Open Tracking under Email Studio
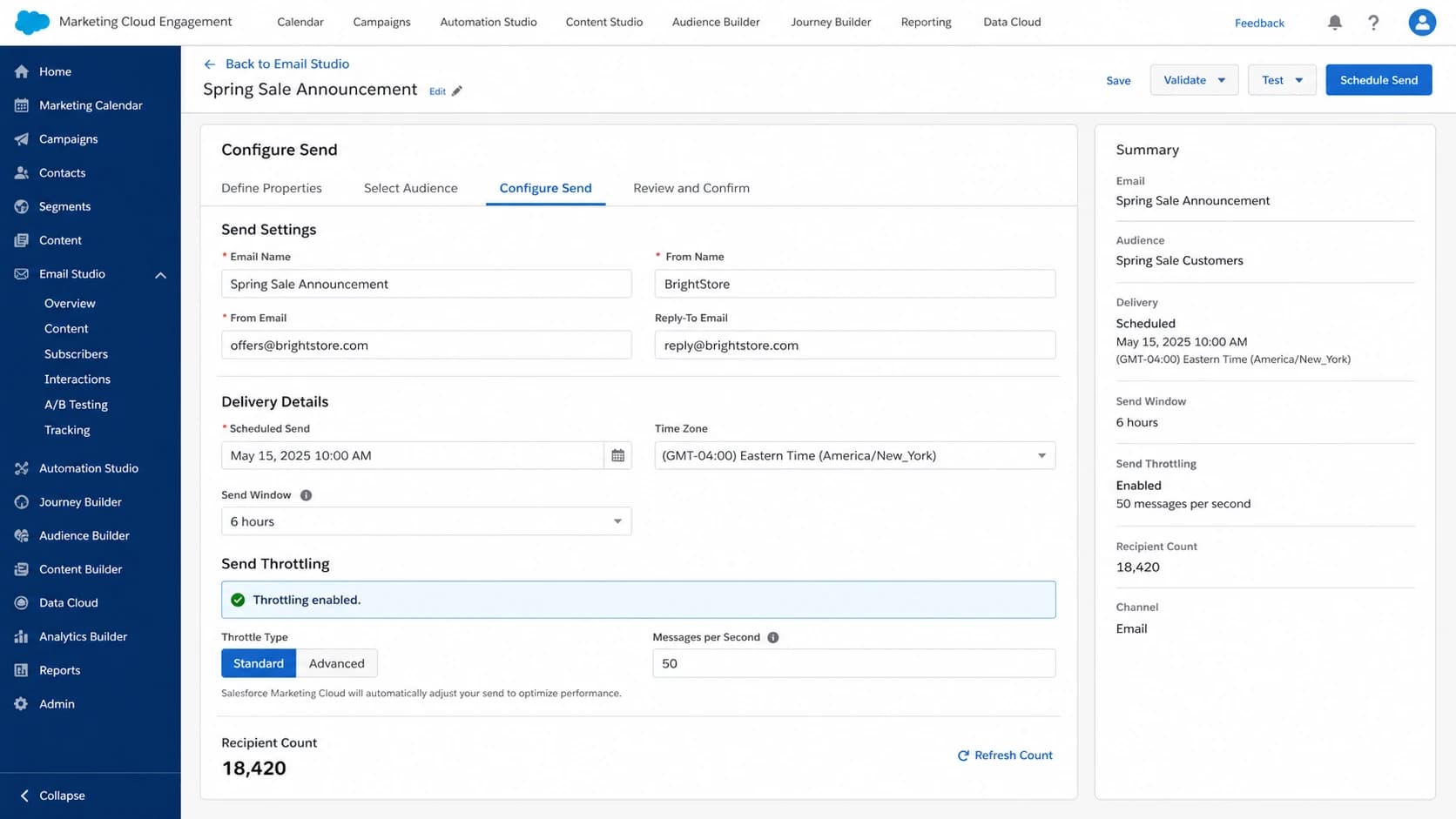Image resolution: width=1456 pixels, height=819 pixels. pyautogui.click(x=67, y=430)
